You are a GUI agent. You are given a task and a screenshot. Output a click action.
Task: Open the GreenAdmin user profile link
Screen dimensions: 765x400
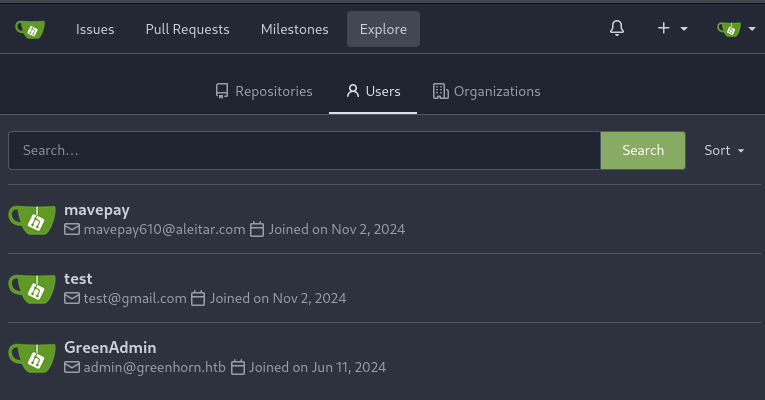coord(111,347)
